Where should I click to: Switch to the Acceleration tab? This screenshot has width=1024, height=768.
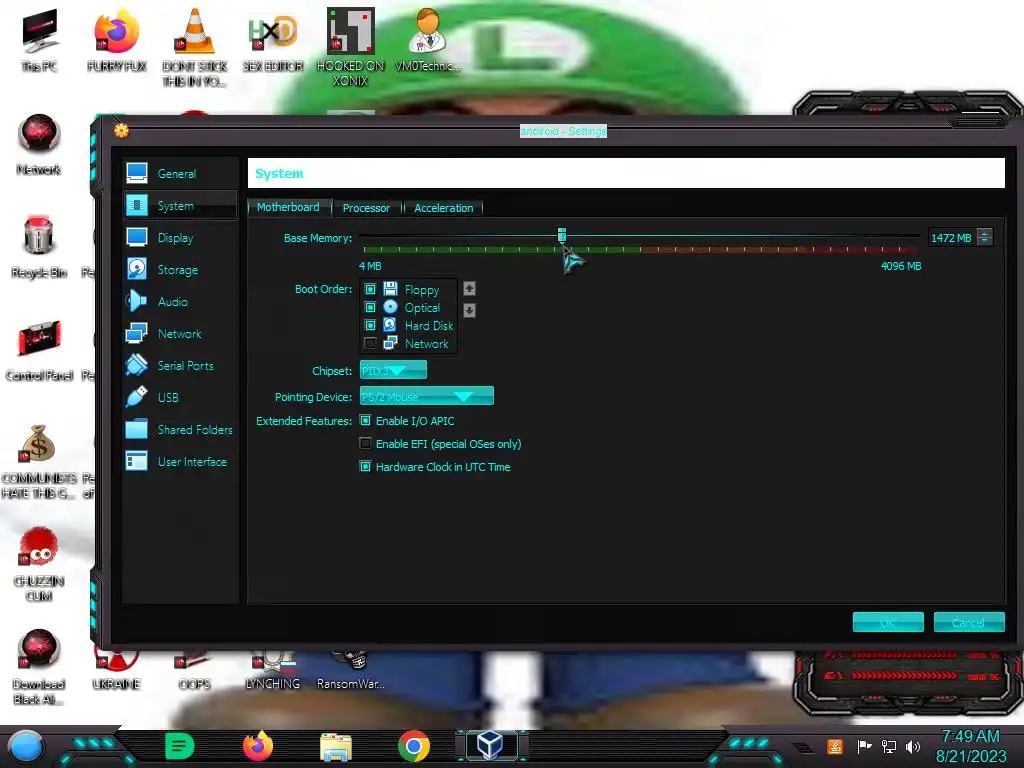[x=443, y=208]
